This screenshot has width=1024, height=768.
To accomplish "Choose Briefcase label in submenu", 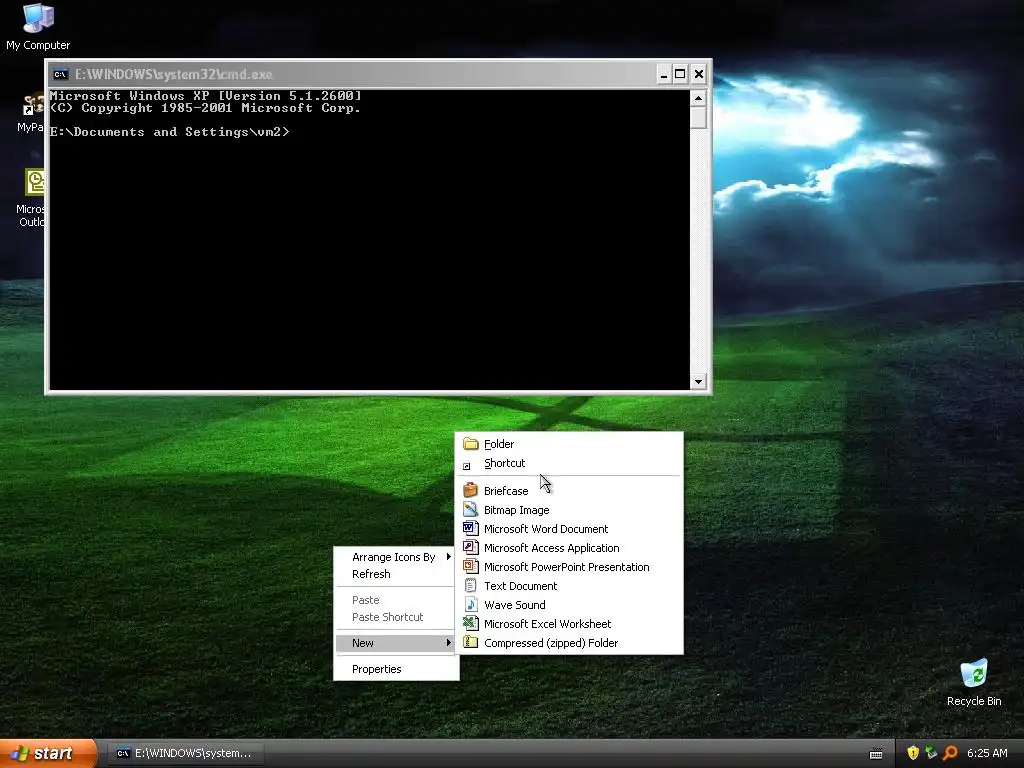I will tap(506, 490).
